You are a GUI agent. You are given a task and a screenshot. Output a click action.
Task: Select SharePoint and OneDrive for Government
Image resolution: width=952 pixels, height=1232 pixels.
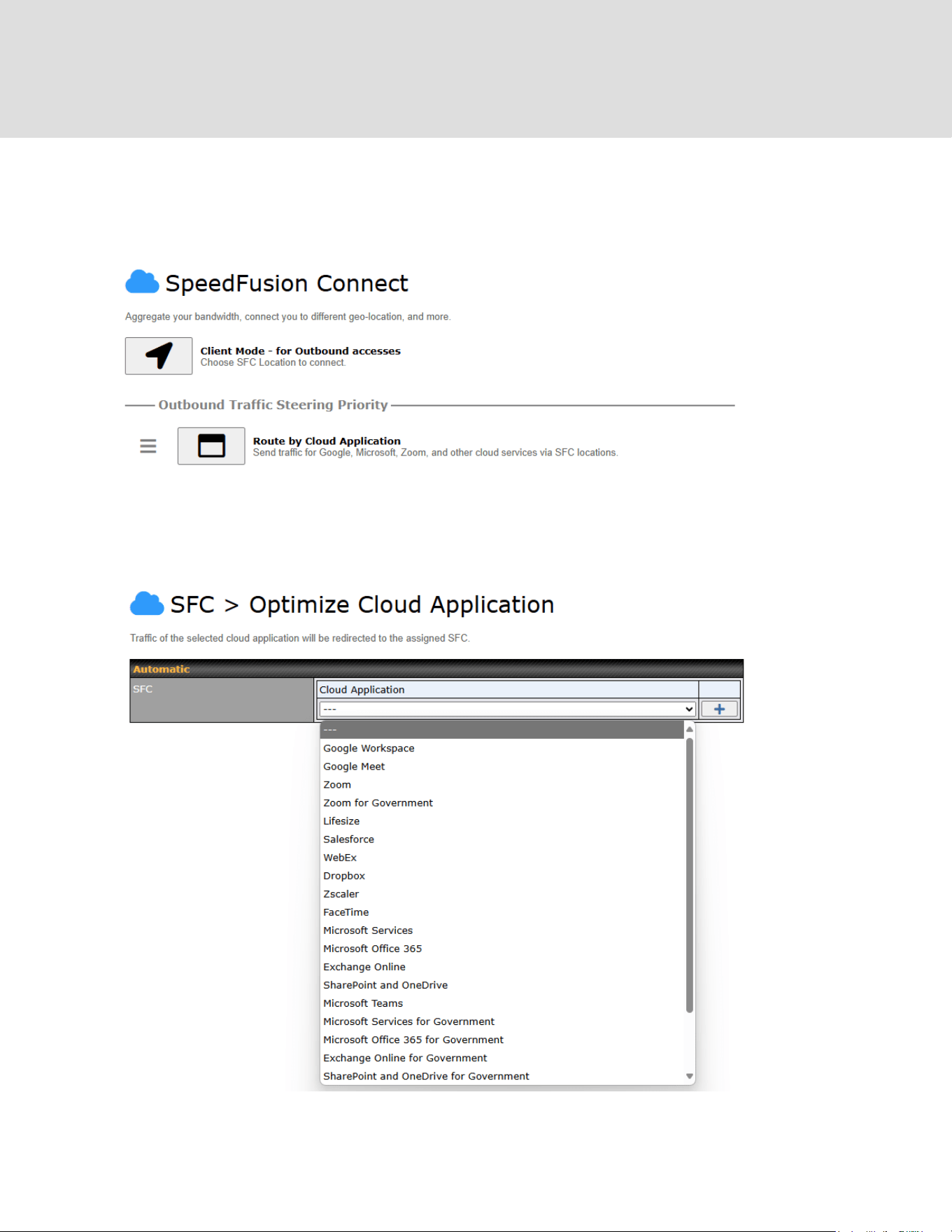[502, 1075]
